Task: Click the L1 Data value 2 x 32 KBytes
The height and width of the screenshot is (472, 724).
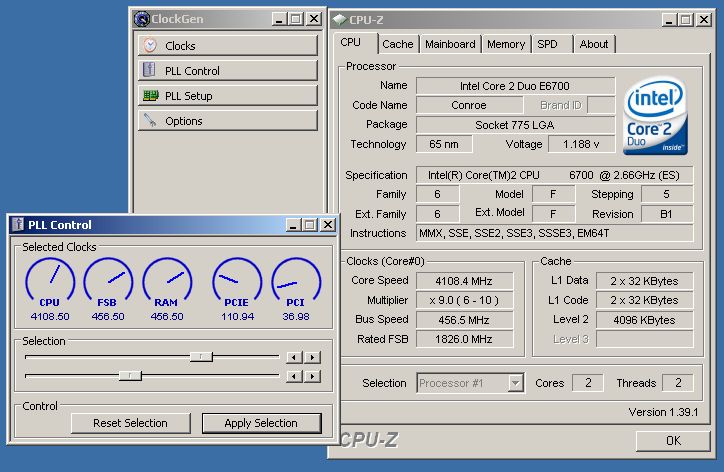Action: point(645,281)
